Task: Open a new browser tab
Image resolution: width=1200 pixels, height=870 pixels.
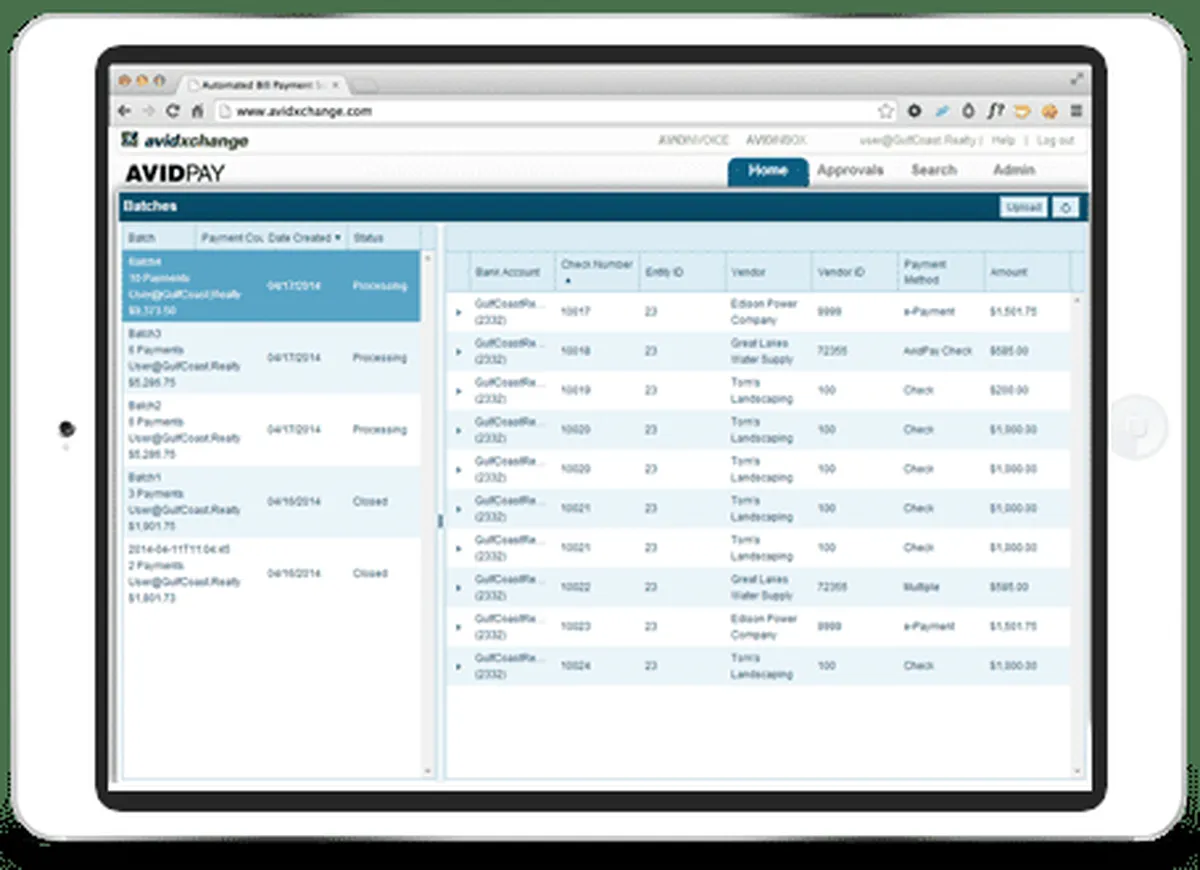Action: click(365, 86)
